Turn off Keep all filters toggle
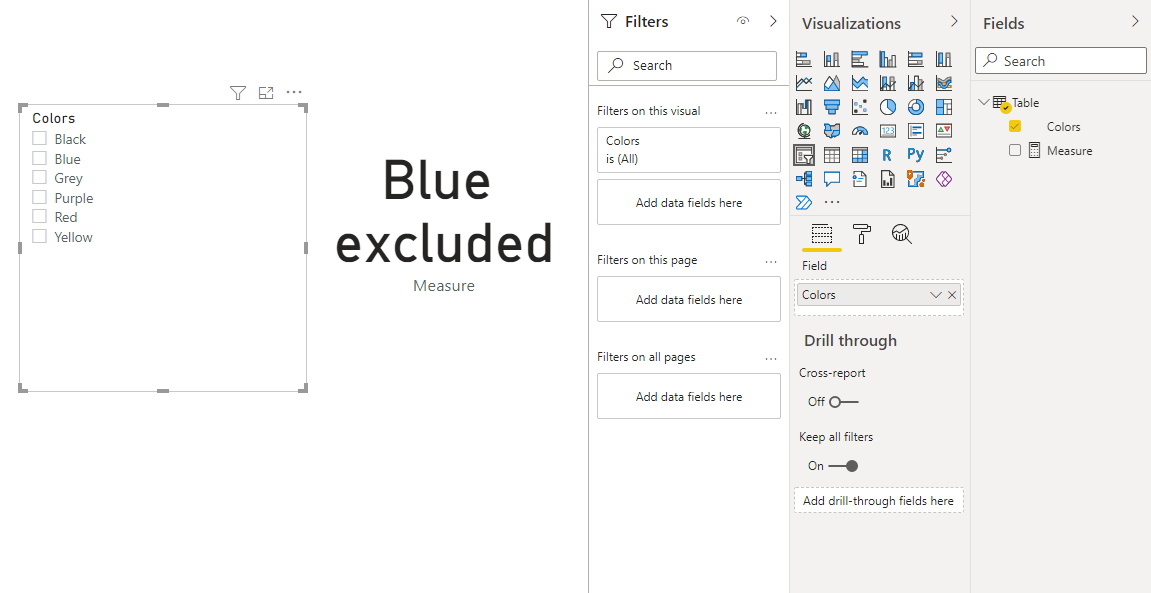This screenshot has height=593, width=1151. click(x=843, y=466)
